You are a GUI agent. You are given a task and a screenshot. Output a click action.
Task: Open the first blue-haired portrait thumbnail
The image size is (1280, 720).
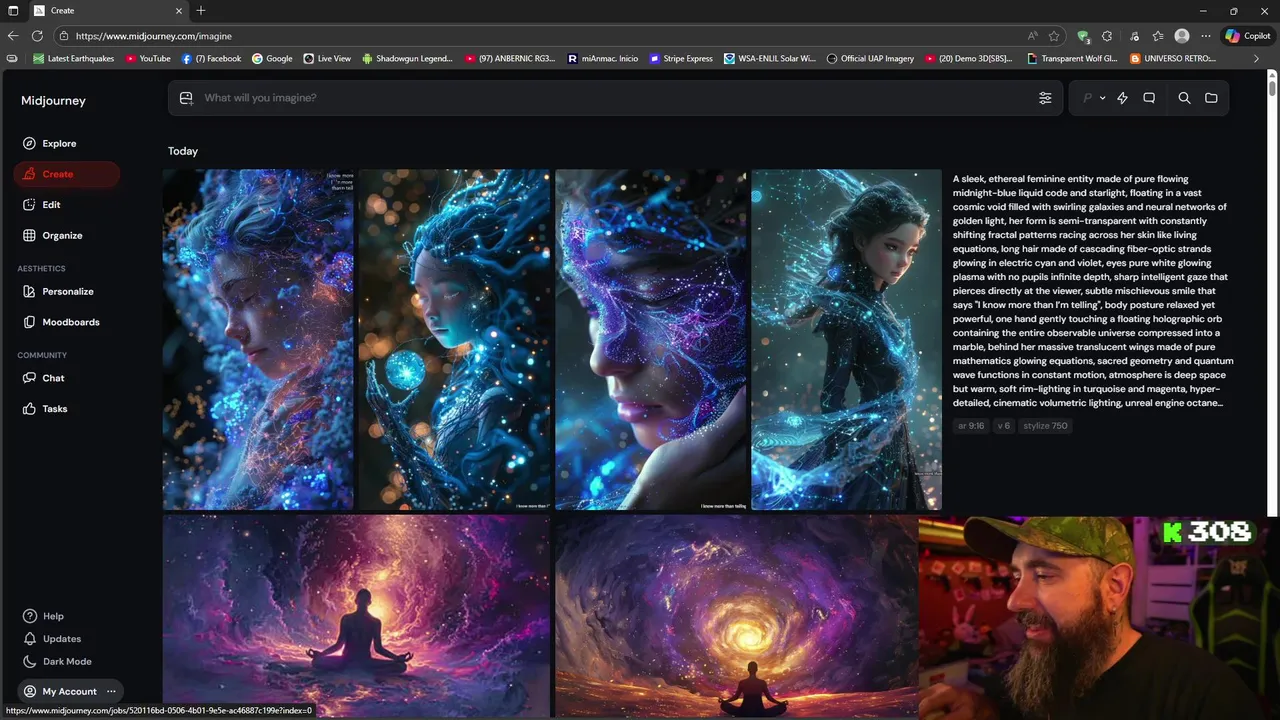pyautogui.click(x=258, y=339)
